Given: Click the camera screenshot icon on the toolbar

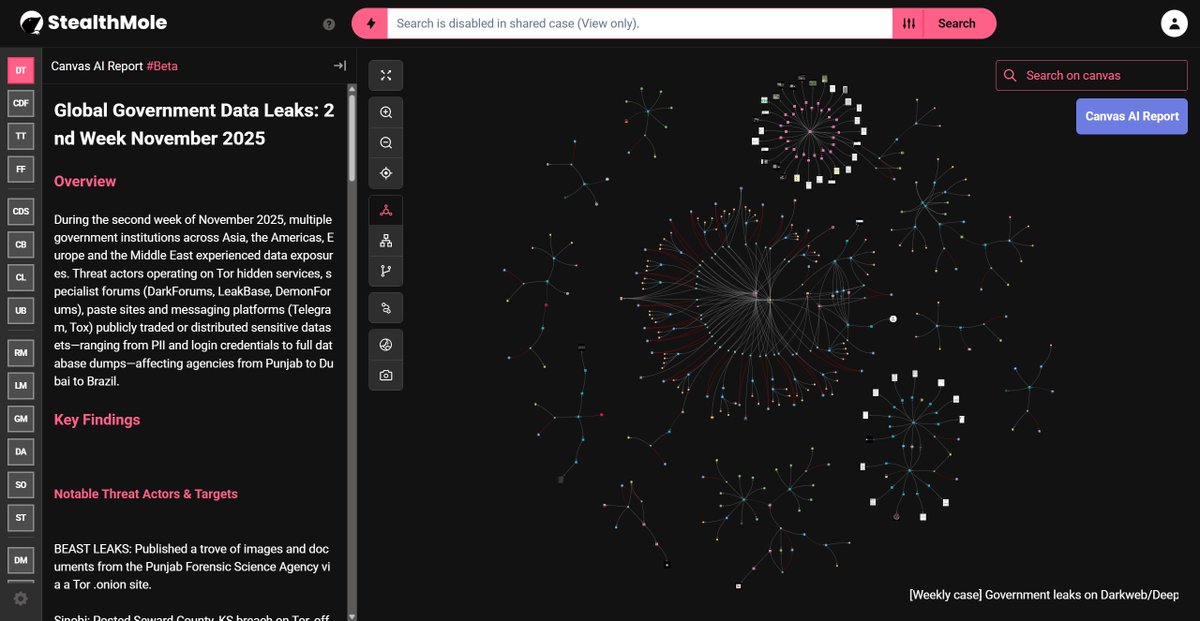Looking at the screenshot, I should pyautogui.click(x=385, y=375).
